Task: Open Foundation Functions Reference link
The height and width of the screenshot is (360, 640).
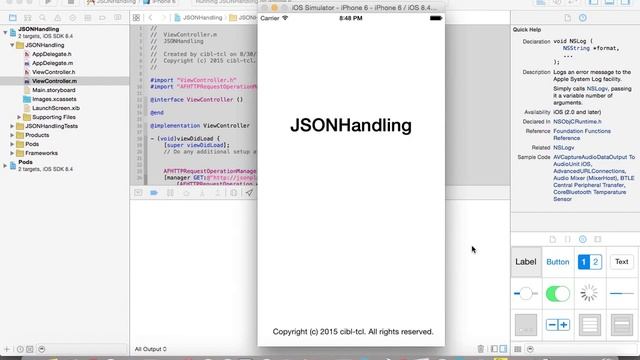Action: point(582,134)
